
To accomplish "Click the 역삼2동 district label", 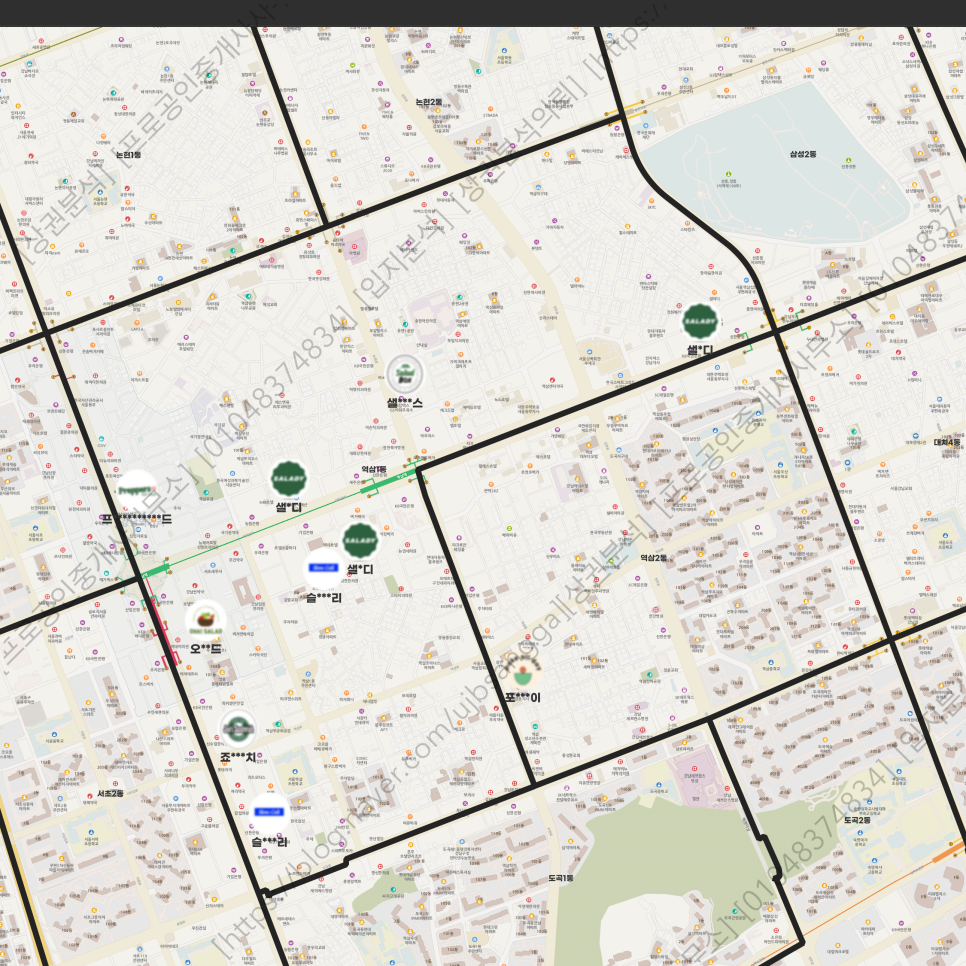I will (x=654, y=558).
